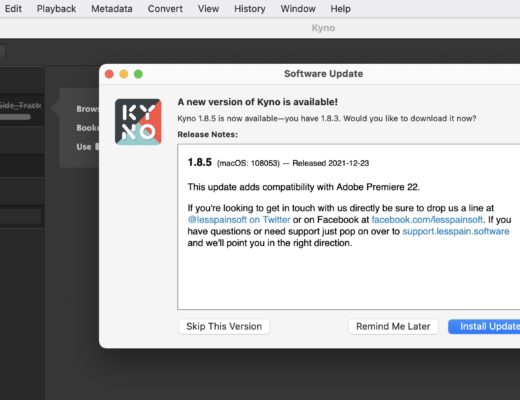The width and height of the screenshot is (520, 400).
Task: Click Skip This Version button
Action: 224,326
